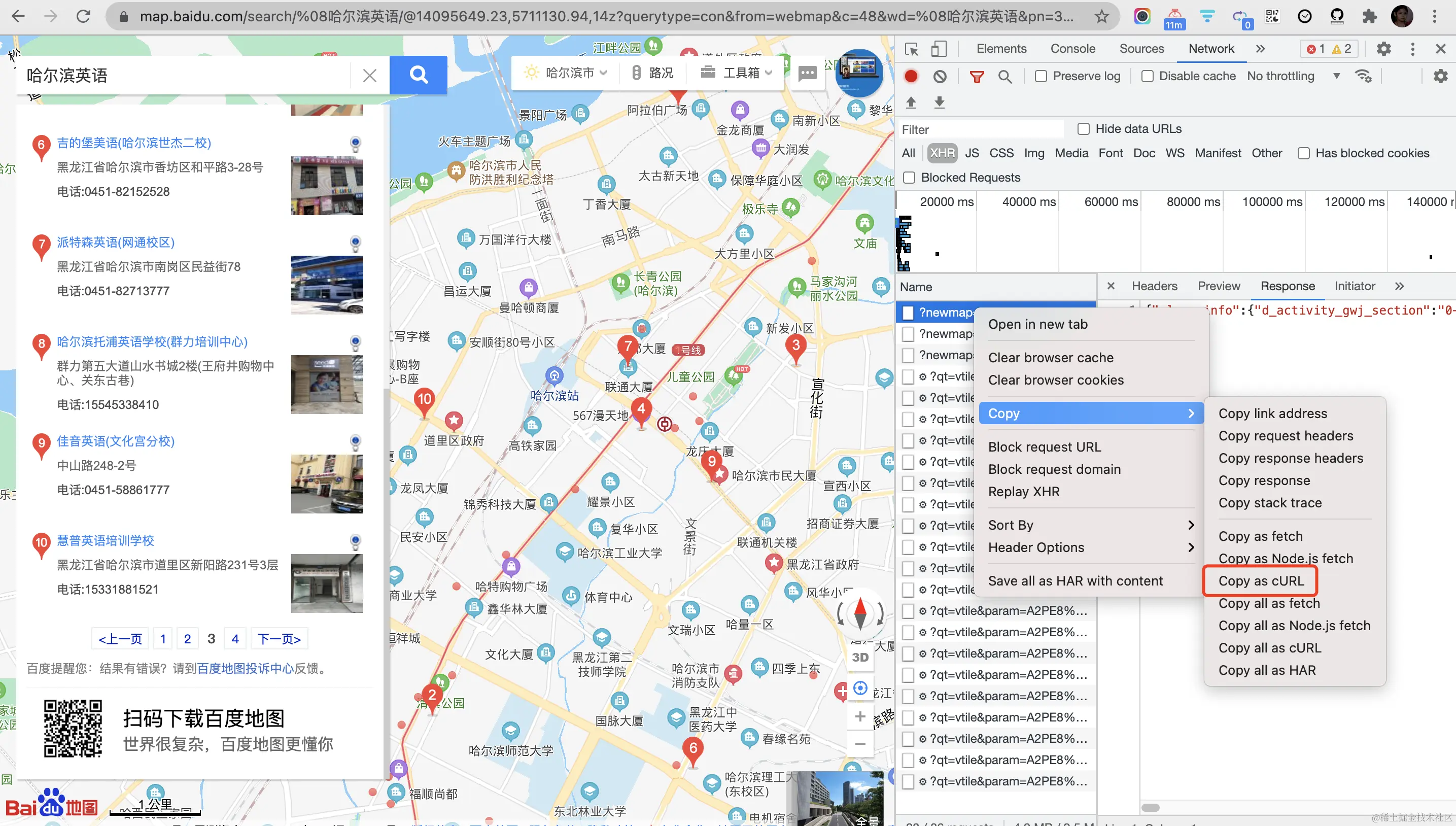Check Disable cache option
1456x826 pixels.
click(x=1147, y=76)
